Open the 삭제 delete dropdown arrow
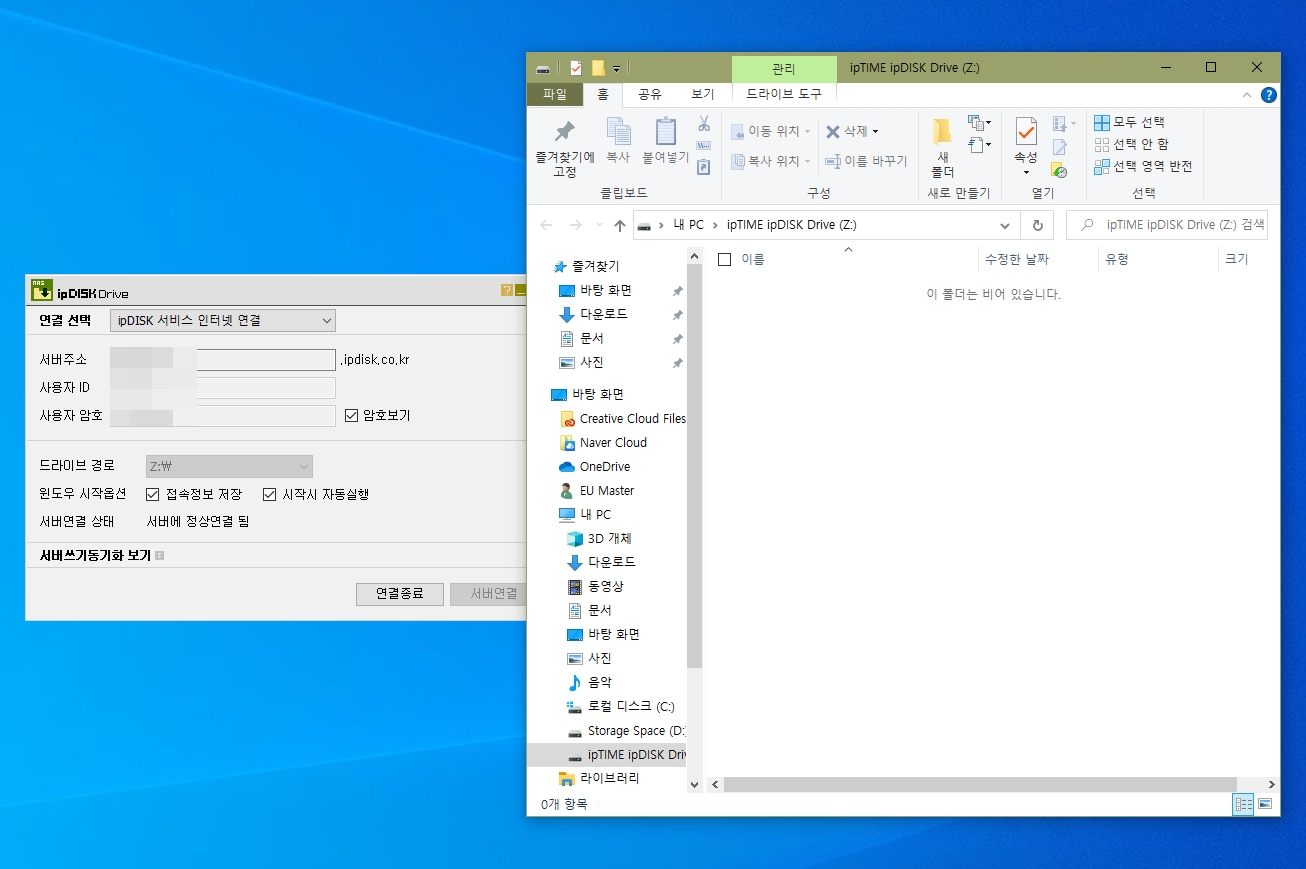This screenshot has height=869, width=1306. (x=875, y=132)
